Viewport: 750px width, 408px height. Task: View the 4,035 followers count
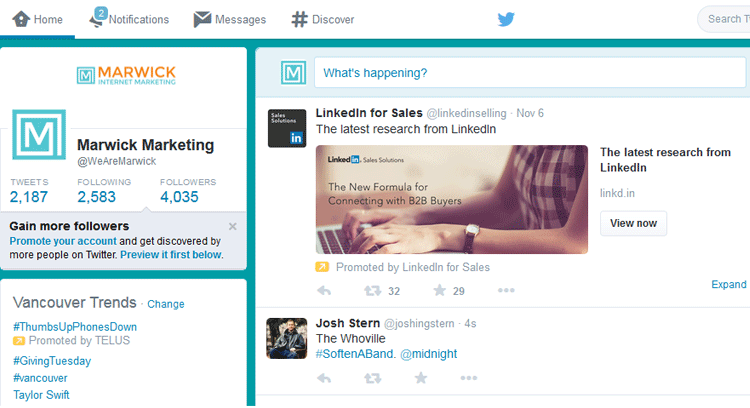(188, 190)
